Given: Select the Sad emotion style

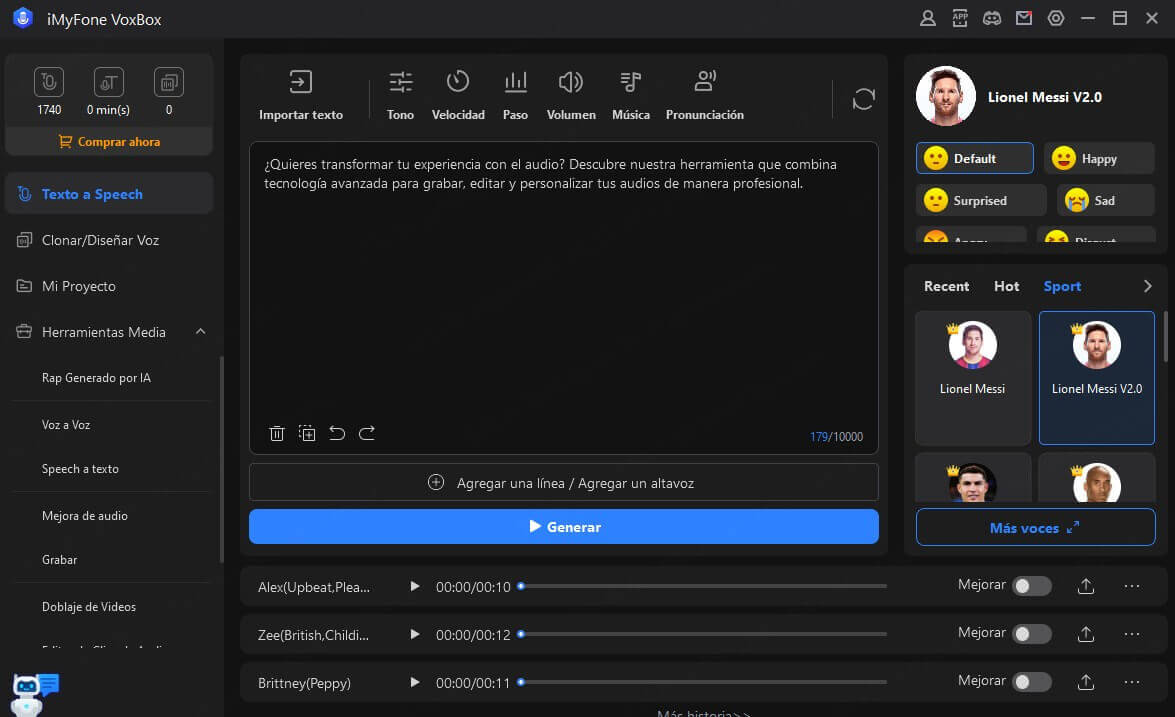Looking at the screenshot, I should tap(1106, 200).
